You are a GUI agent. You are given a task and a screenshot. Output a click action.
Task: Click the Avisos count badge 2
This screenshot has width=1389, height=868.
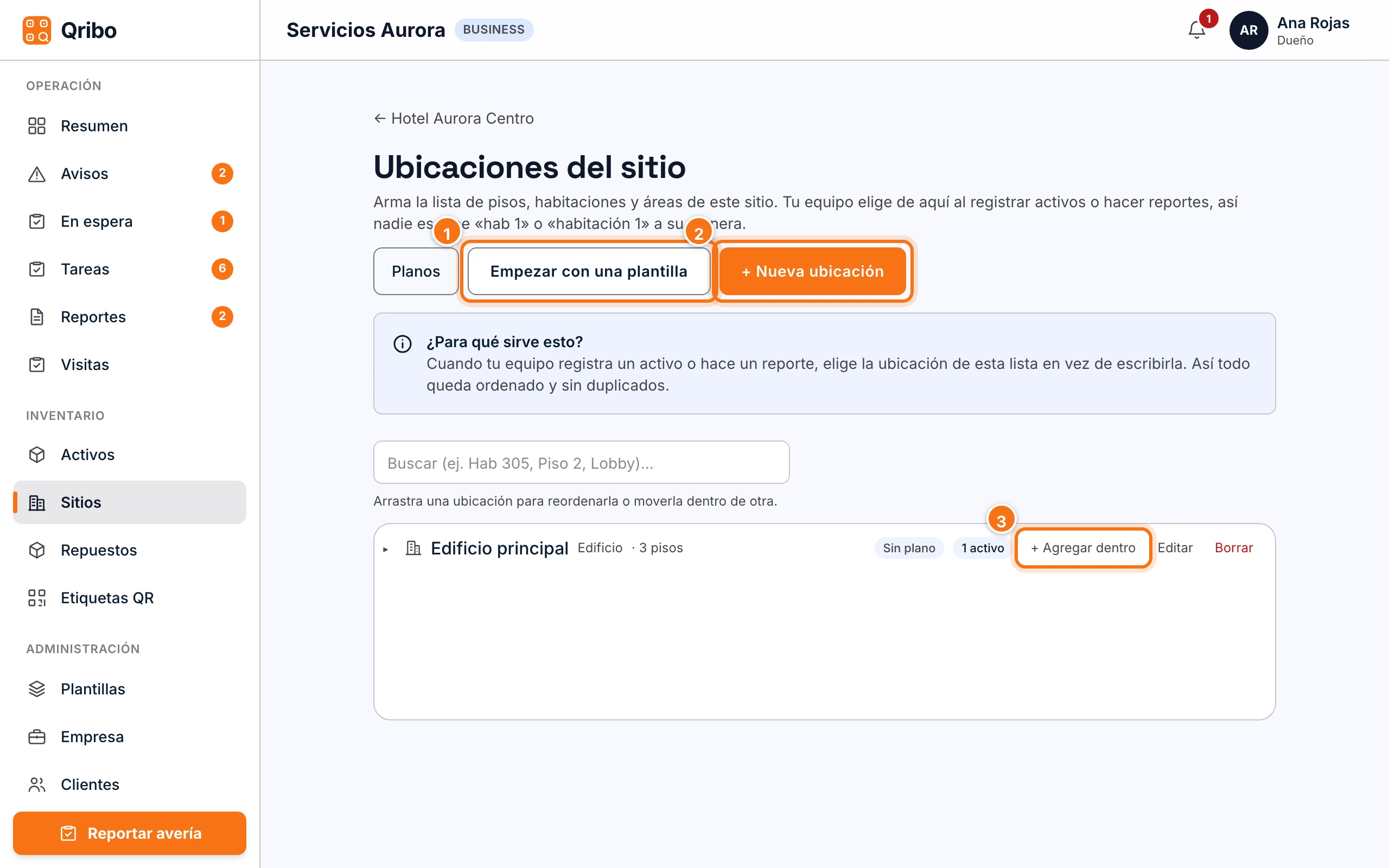(x=222, y=173)
